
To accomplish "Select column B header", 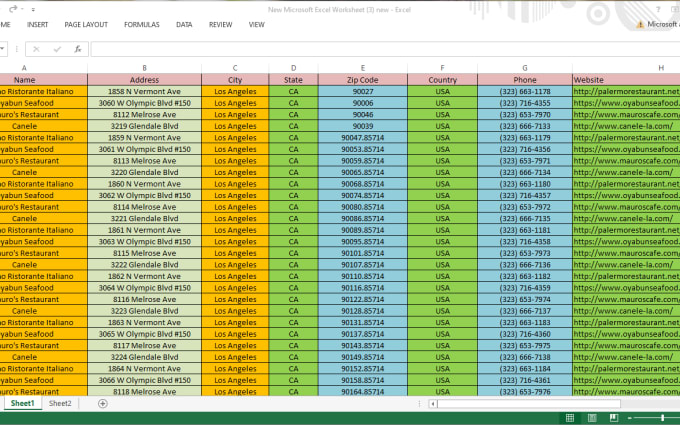I will 144,68.
